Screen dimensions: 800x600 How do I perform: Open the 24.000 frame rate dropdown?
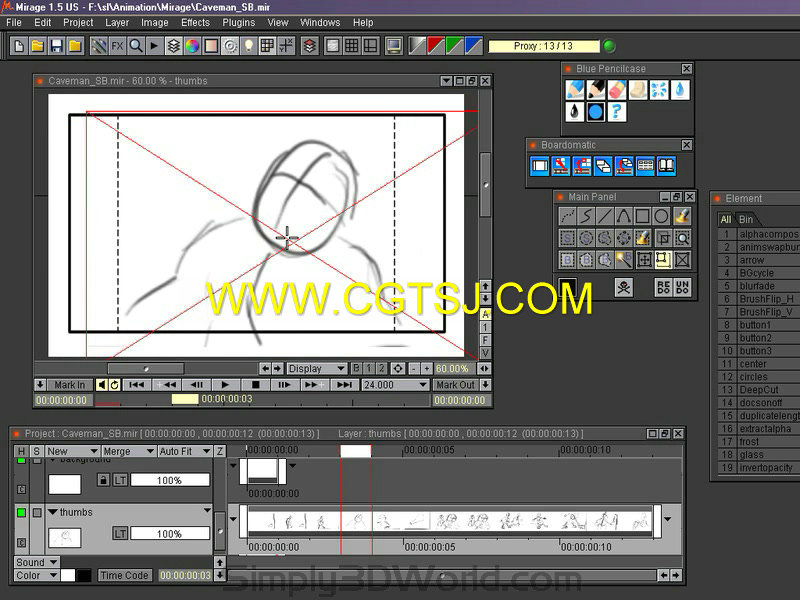coord(395,385)
